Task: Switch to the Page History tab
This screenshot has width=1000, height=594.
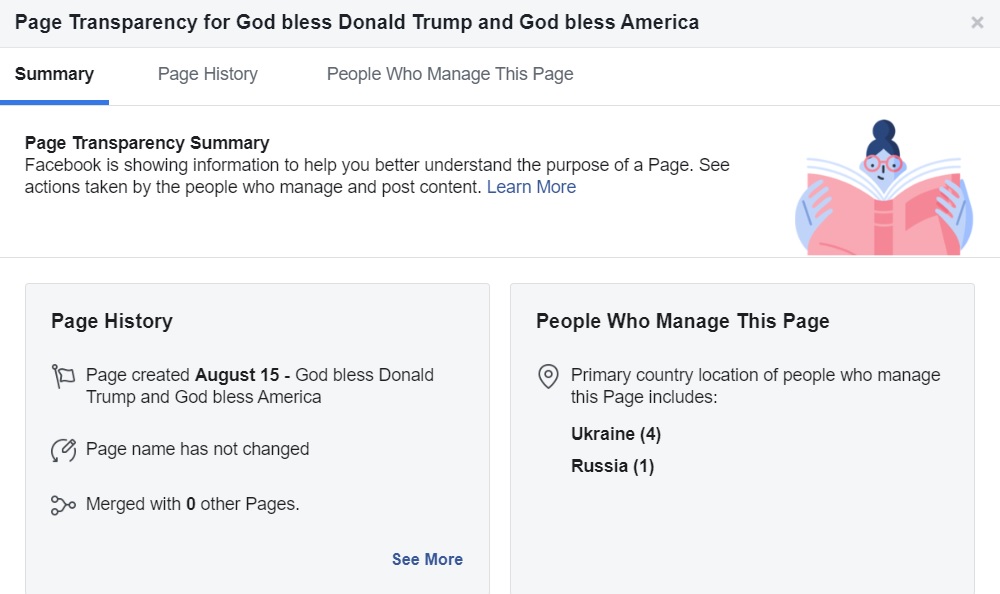Action: pos(207,73)
